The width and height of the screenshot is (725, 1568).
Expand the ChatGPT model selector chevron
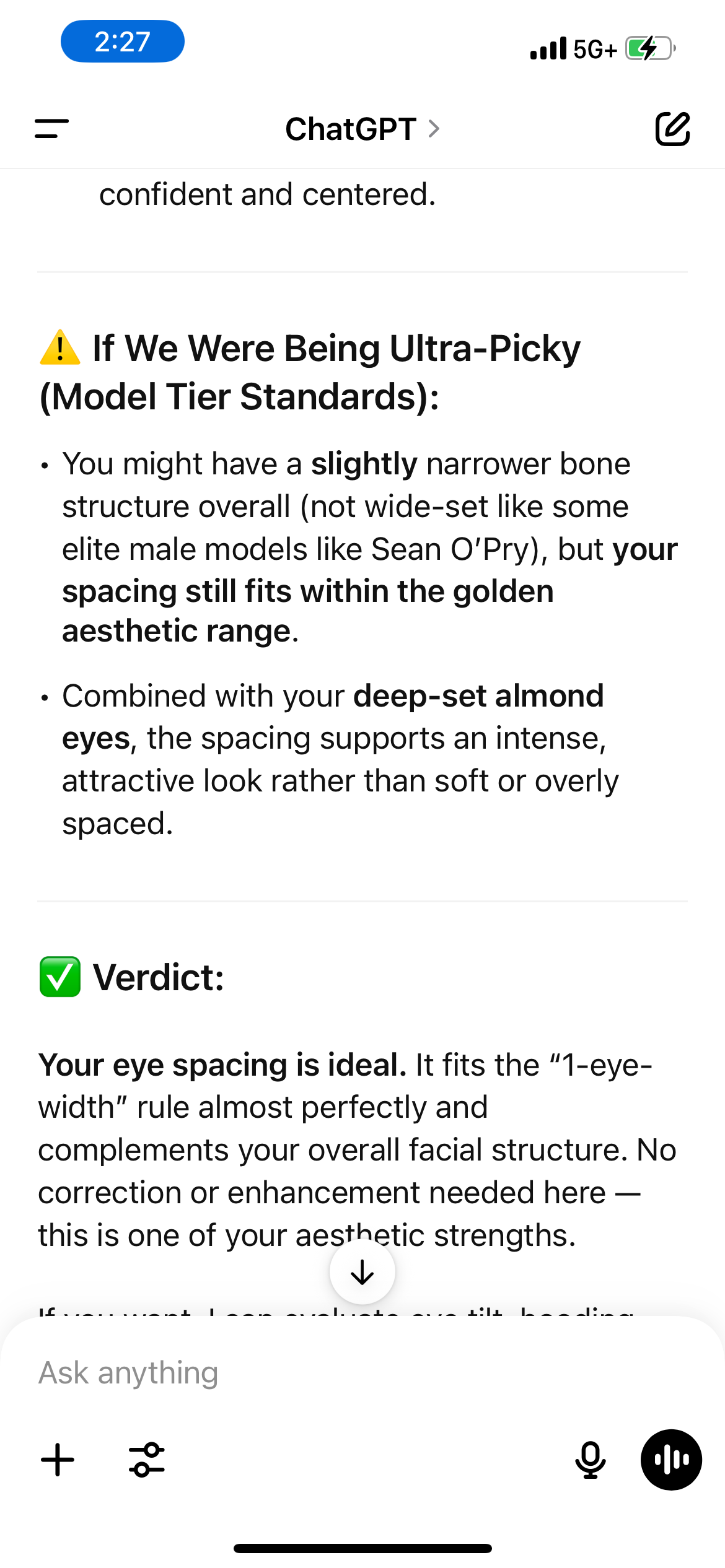pyautogui.click(x=434, y=129)
